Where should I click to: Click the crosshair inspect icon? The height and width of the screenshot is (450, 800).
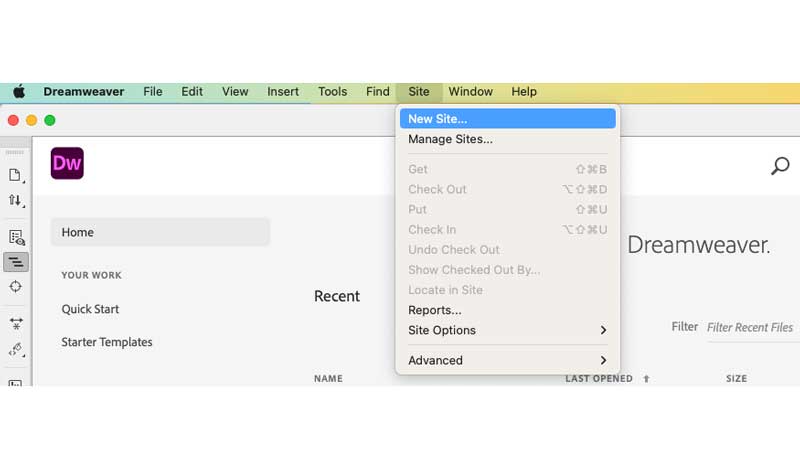point(16,287)
